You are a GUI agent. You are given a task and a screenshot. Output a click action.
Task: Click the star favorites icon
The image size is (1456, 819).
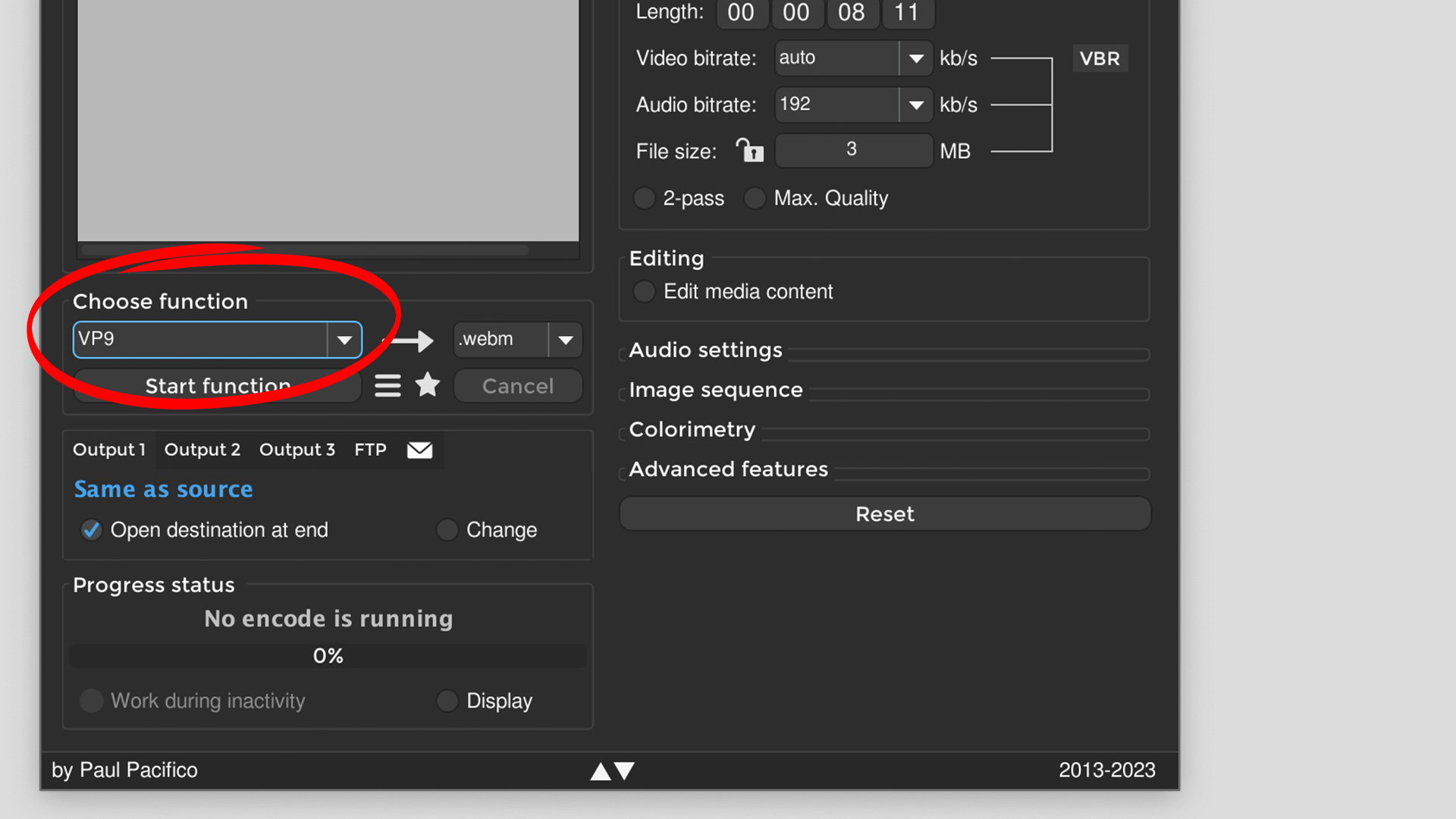pyautogui.click(x=428, y=385)
